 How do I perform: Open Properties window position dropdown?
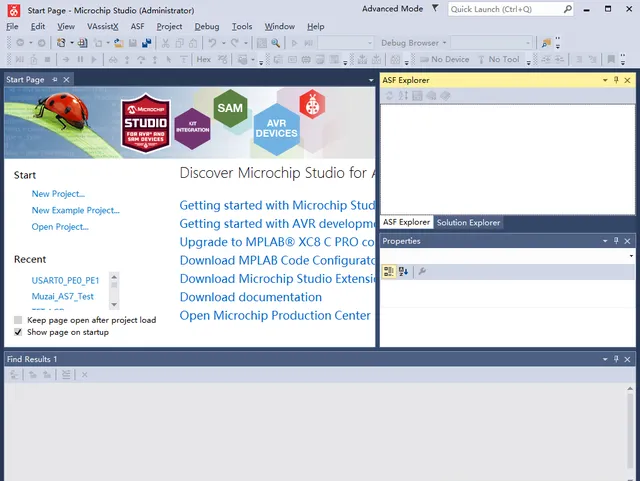tap(605, 241)
